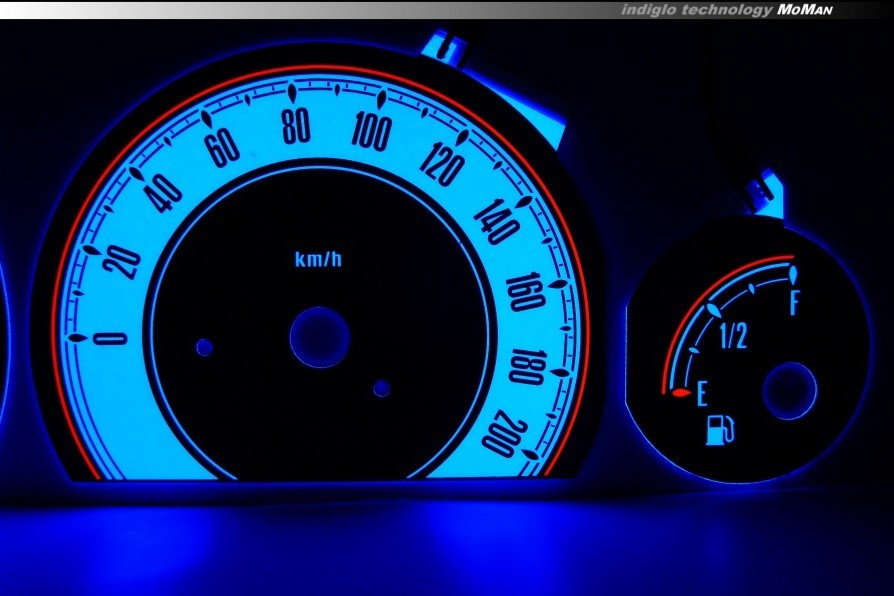Click the 60 speed number

tap(221, 147)
